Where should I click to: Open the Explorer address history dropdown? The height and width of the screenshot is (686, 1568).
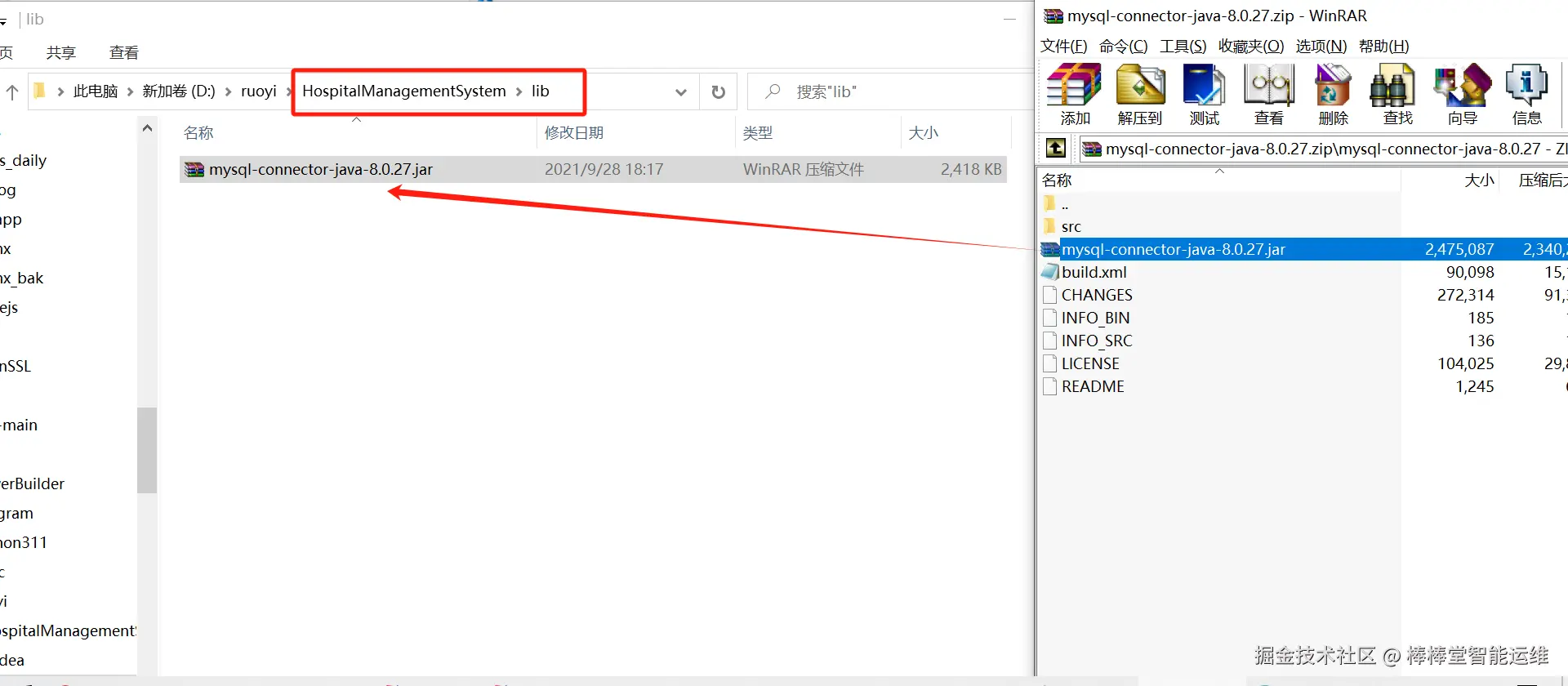pyautogui.click(x=681, y=91)
